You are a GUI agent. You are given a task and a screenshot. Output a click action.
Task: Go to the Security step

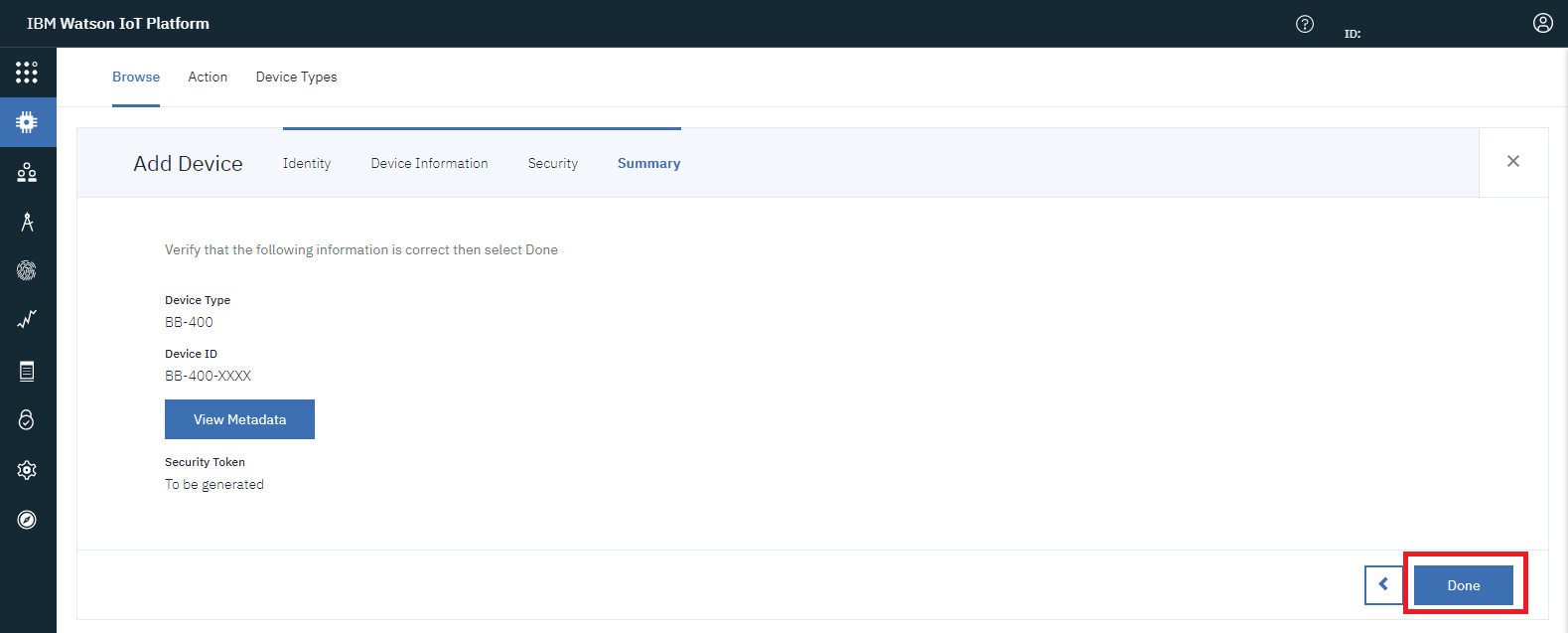(x=553, y=164)
